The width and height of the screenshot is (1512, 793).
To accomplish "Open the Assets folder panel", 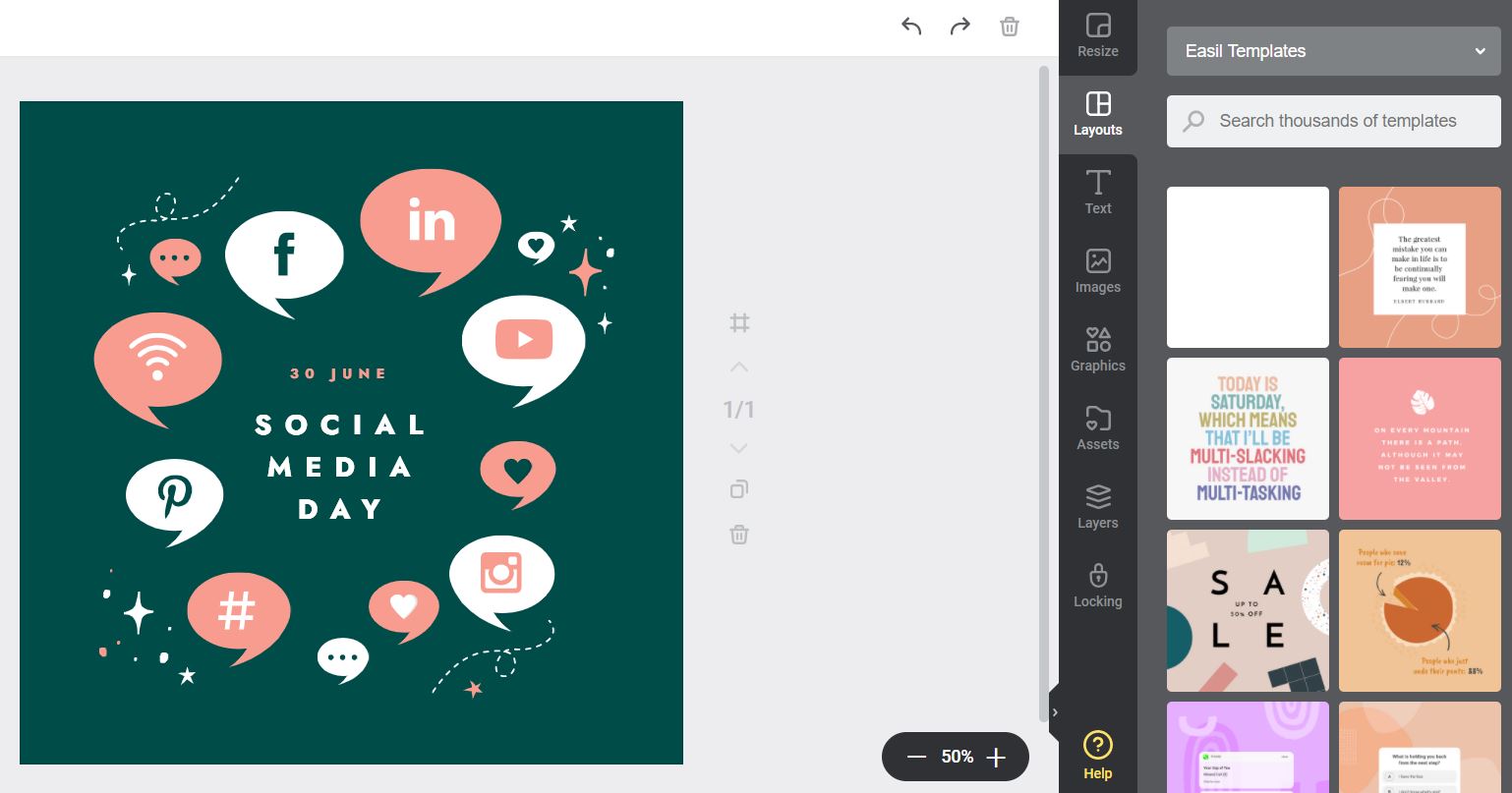I will click(x=1097, y=428).
